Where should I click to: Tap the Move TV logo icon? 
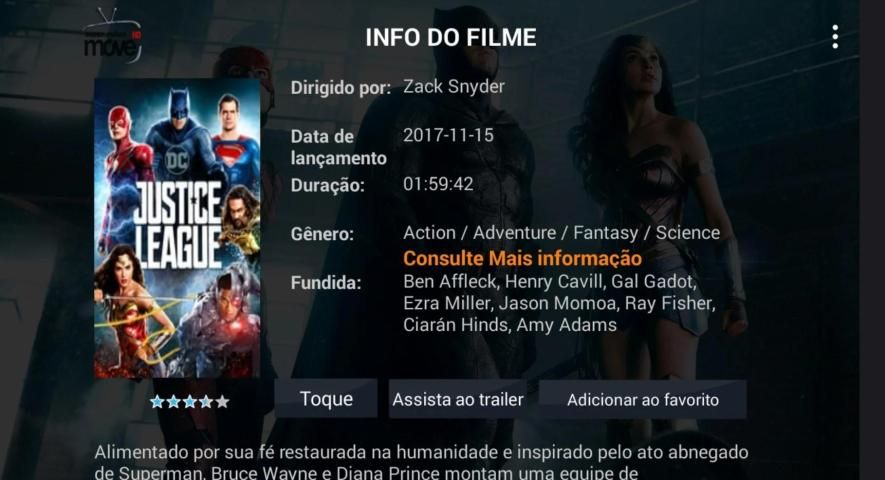112,36
